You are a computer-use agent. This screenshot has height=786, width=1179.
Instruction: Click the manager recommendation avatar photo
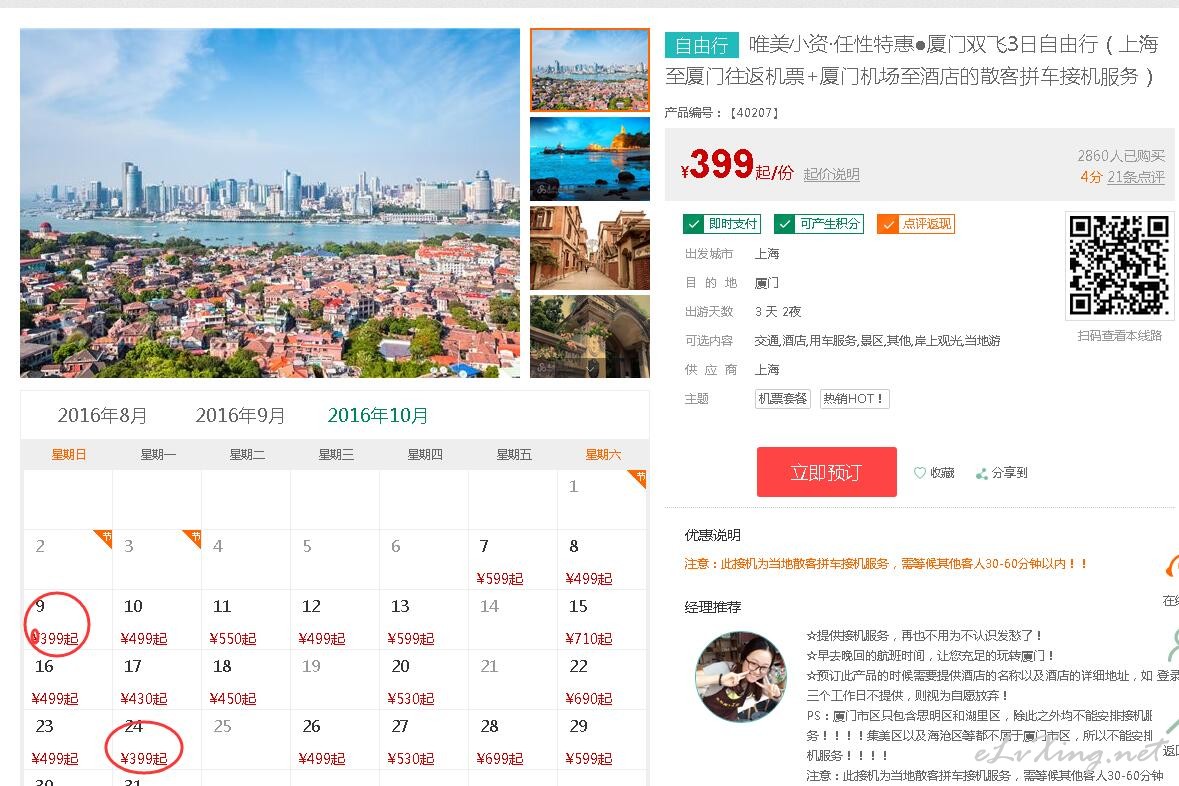[742, 676]
